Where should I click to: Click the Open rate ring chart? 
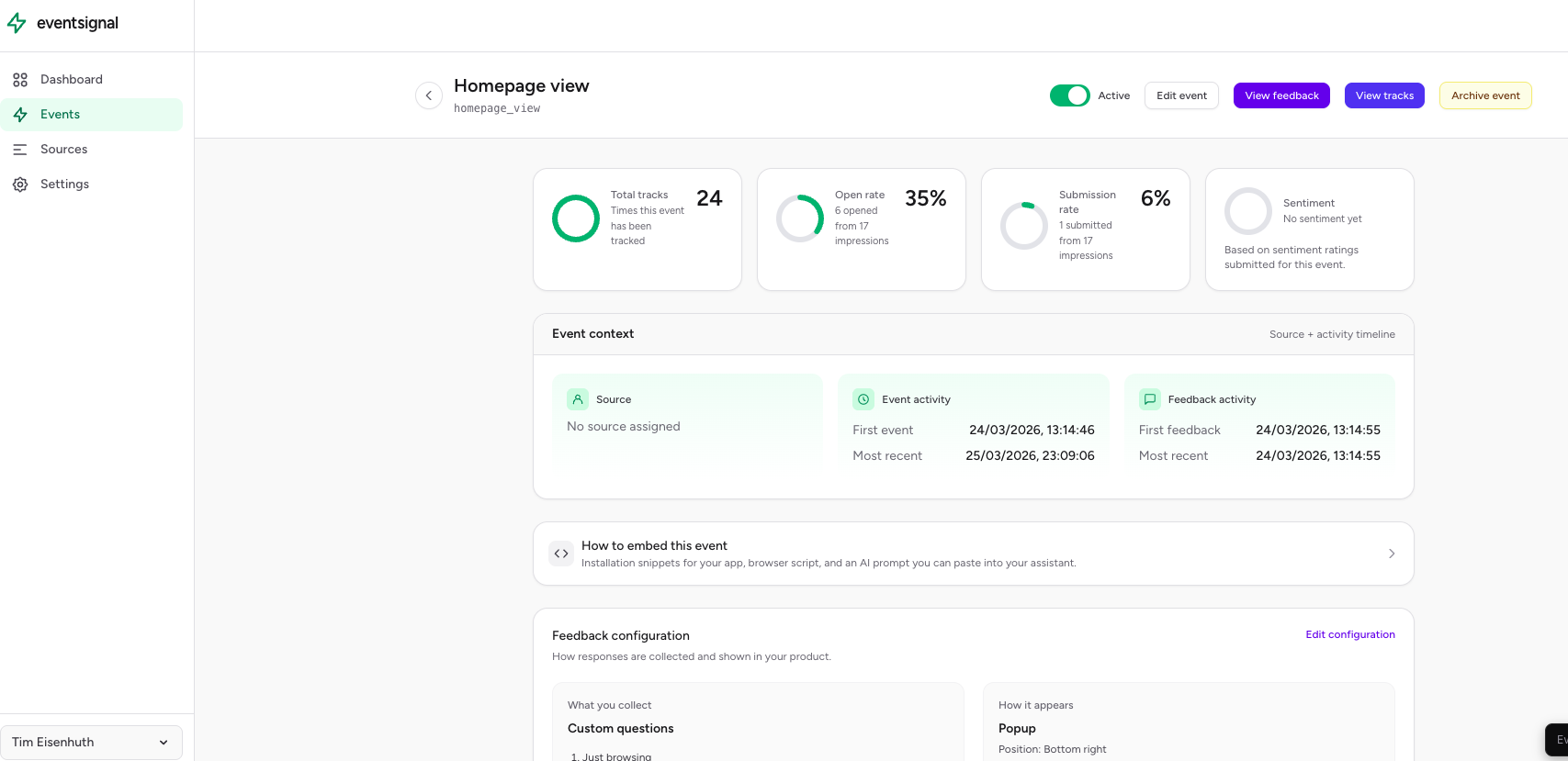(x=800, y=218)
